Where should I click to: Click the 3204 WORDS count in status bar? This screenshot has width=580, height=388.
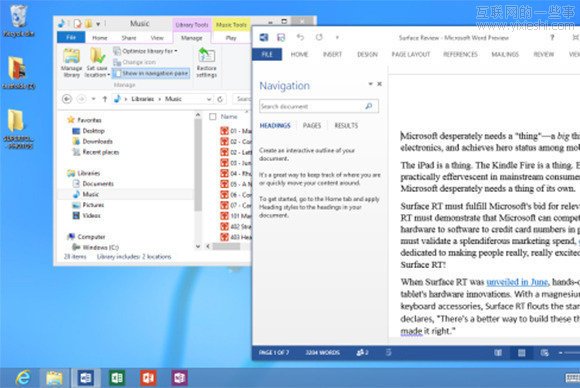(x=323, y=352)
